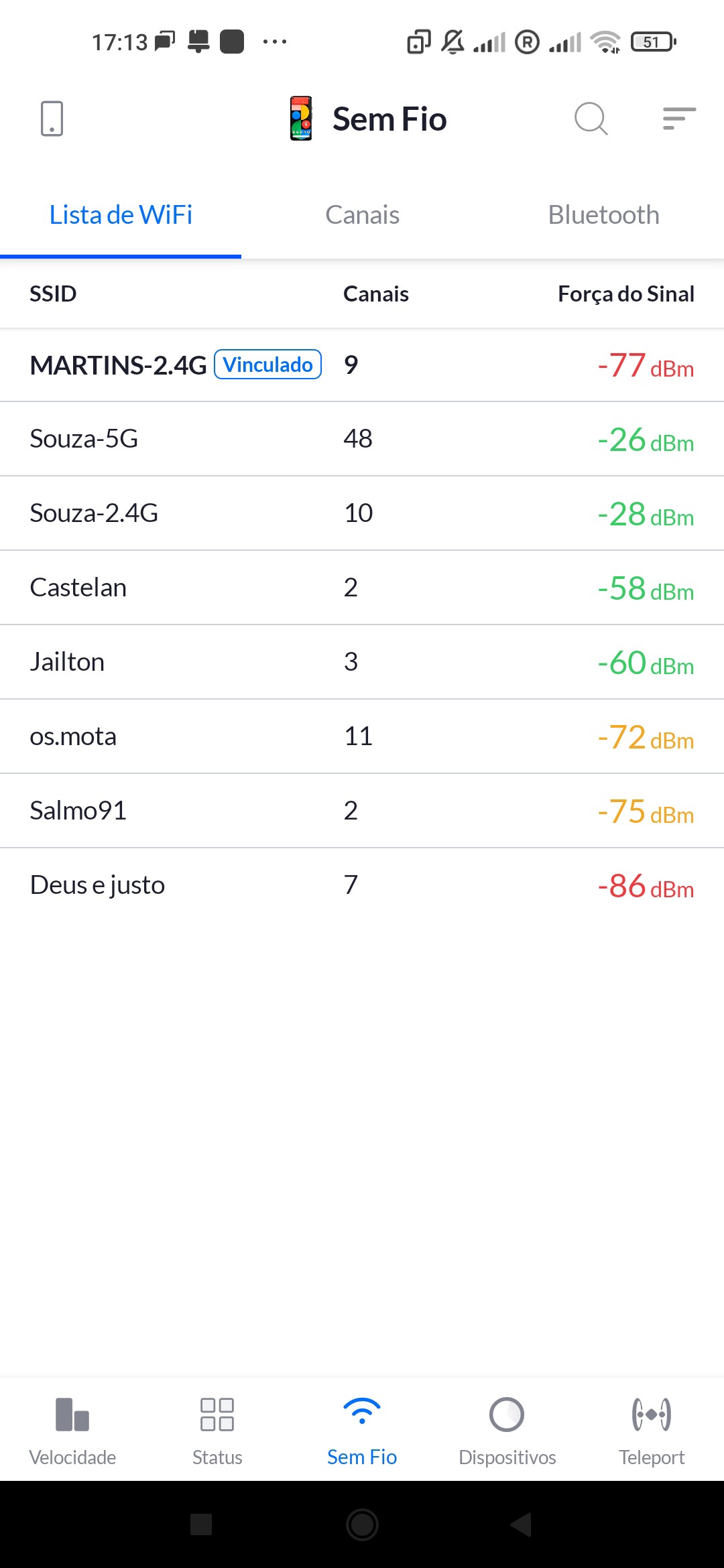This screenshot has width=724, height=1568.
Task: Switch to the Bluetooth tab
Action: 603,215
